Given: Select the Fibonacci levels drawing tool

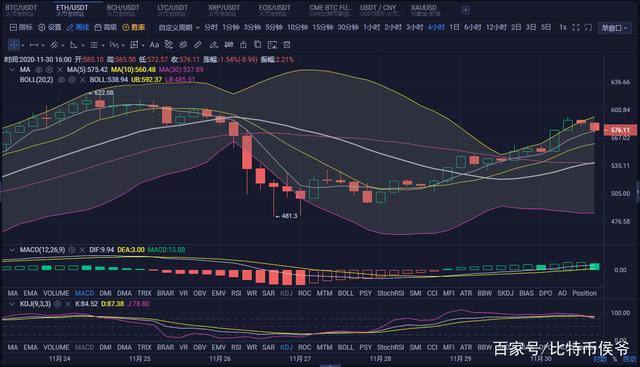Looking at the screenshot, I should (94, 44).
